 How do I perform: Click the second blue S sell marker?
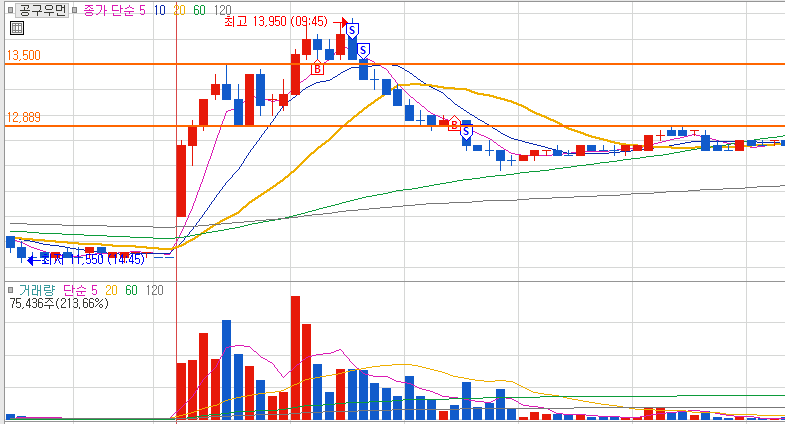(x=363, y=50)
